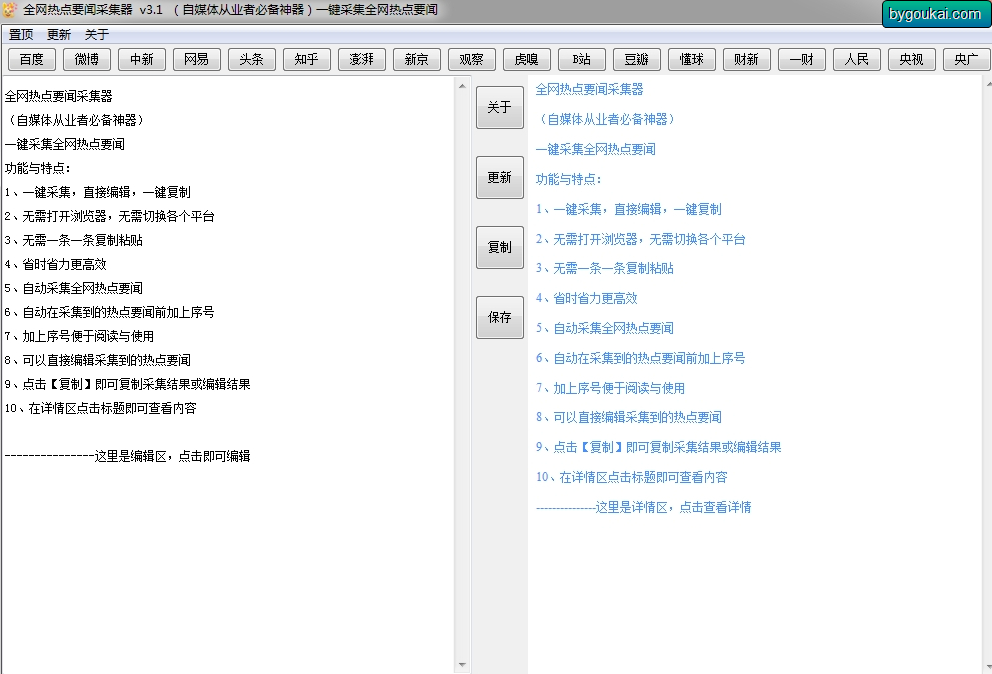
Task: Select the 虎嗅 source button
Action: coord(527,59)
